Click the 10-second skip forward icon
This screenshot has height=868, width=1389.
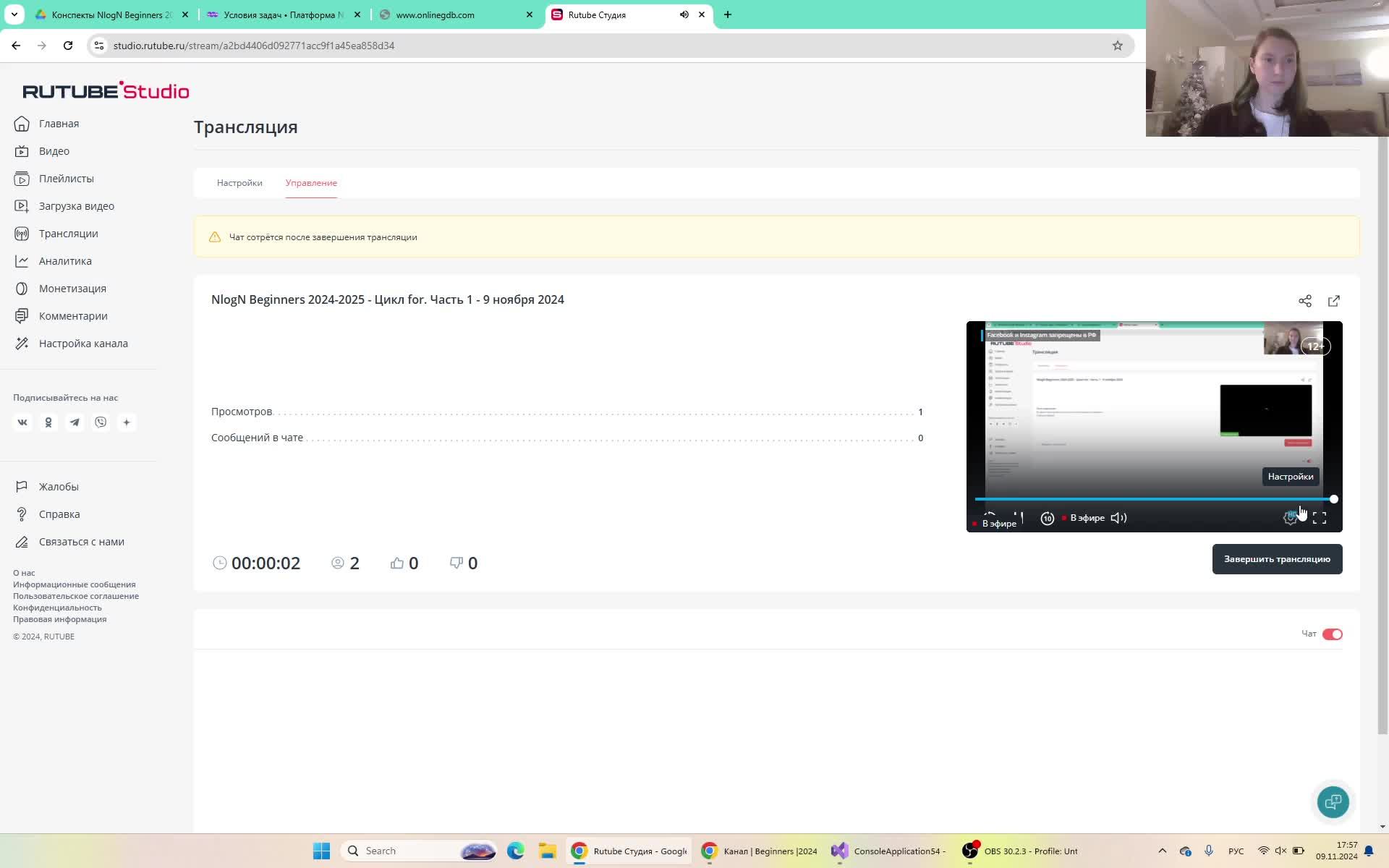coord(1047,518)
